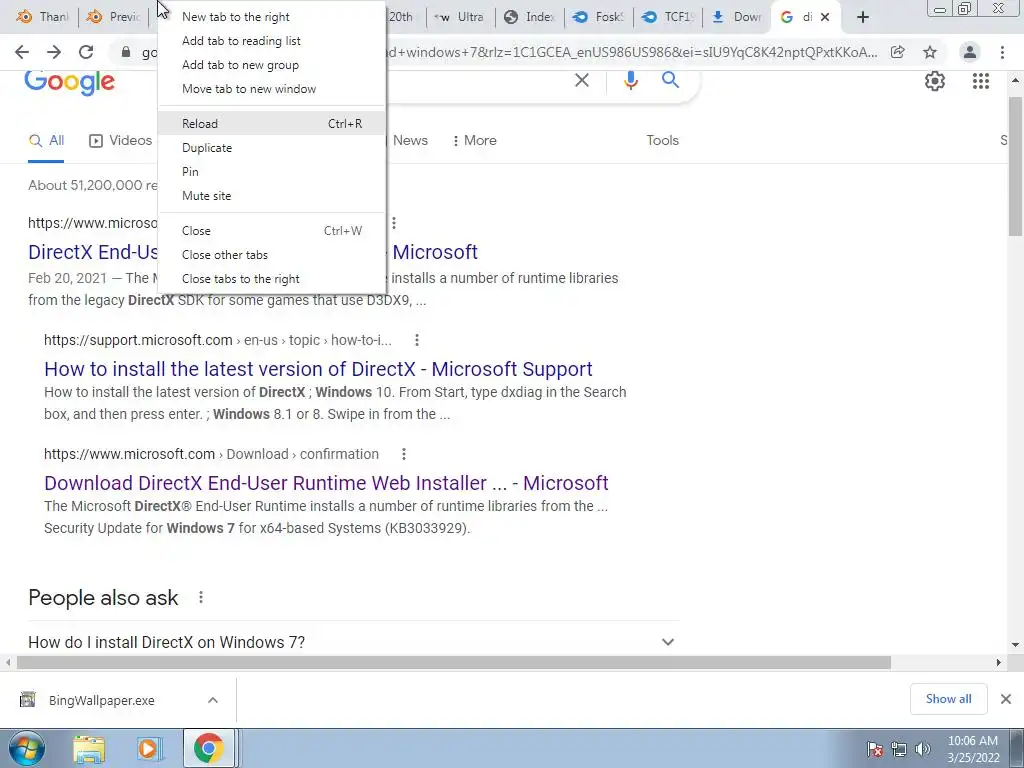The image size is (1024, 768).
Task: Launch Windows Media Player from the taskbar
Action: (x=148, y=748)
